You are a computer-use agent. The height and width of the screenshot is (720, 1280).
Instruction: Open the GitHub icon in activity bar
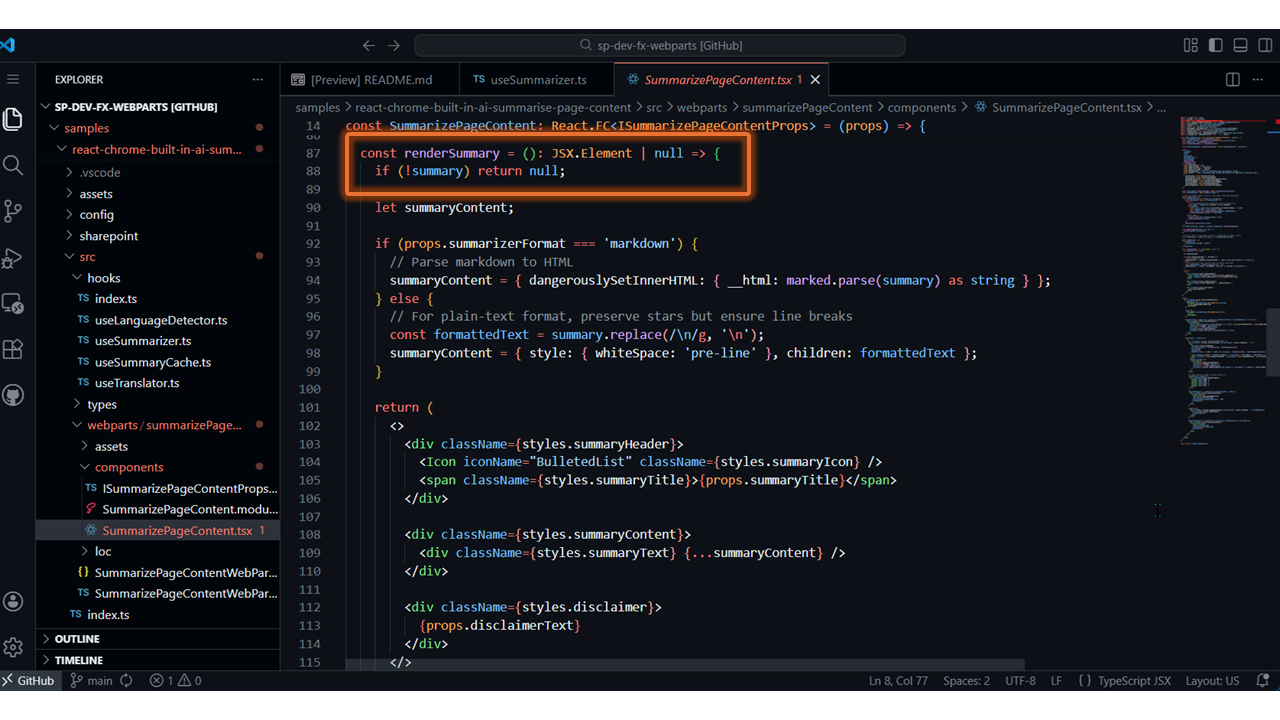[13, 395]
